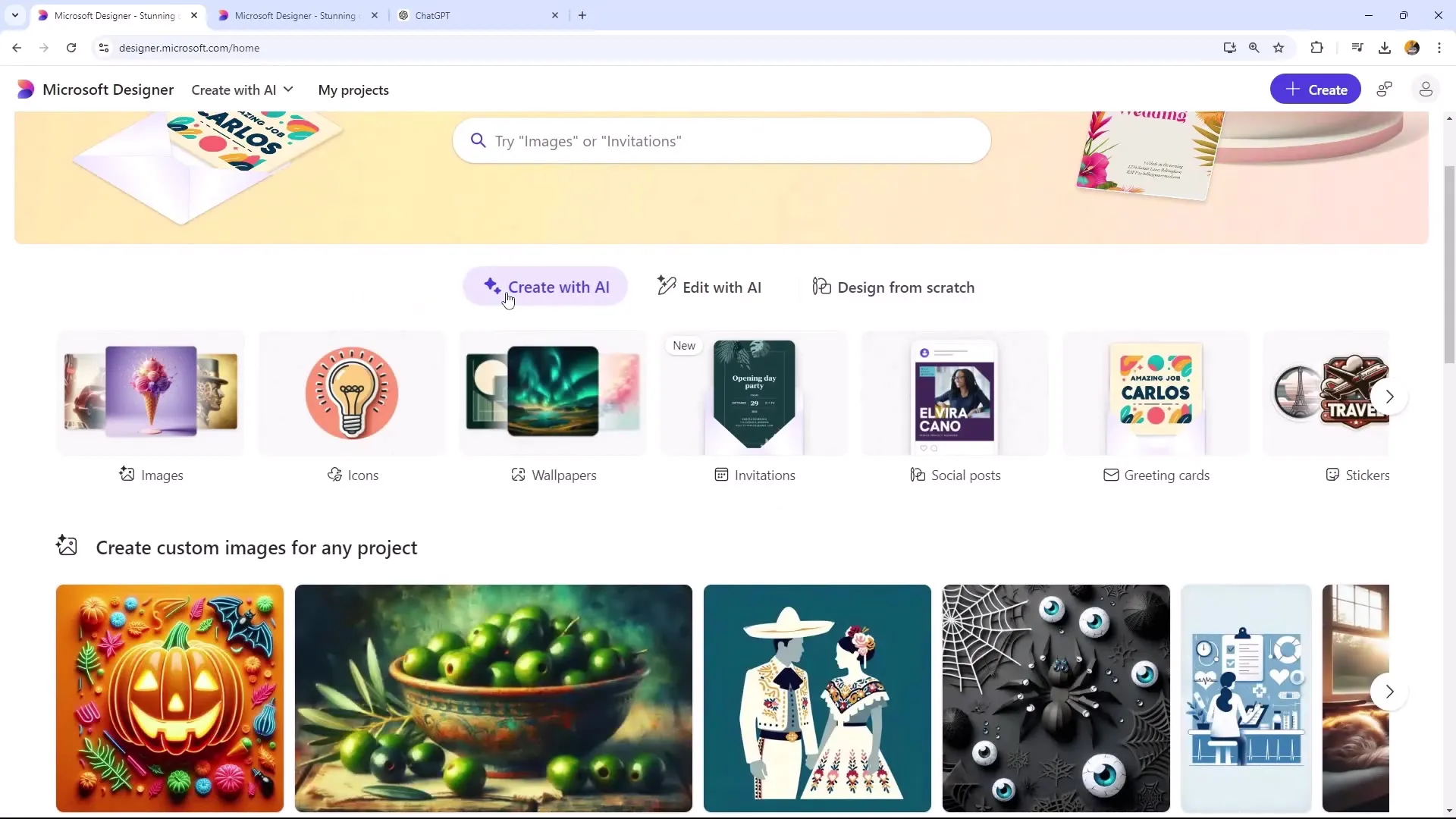Click the Mexican couple illustration thumbnail
Screen dimensions: 1456x819
coord(817,698)
